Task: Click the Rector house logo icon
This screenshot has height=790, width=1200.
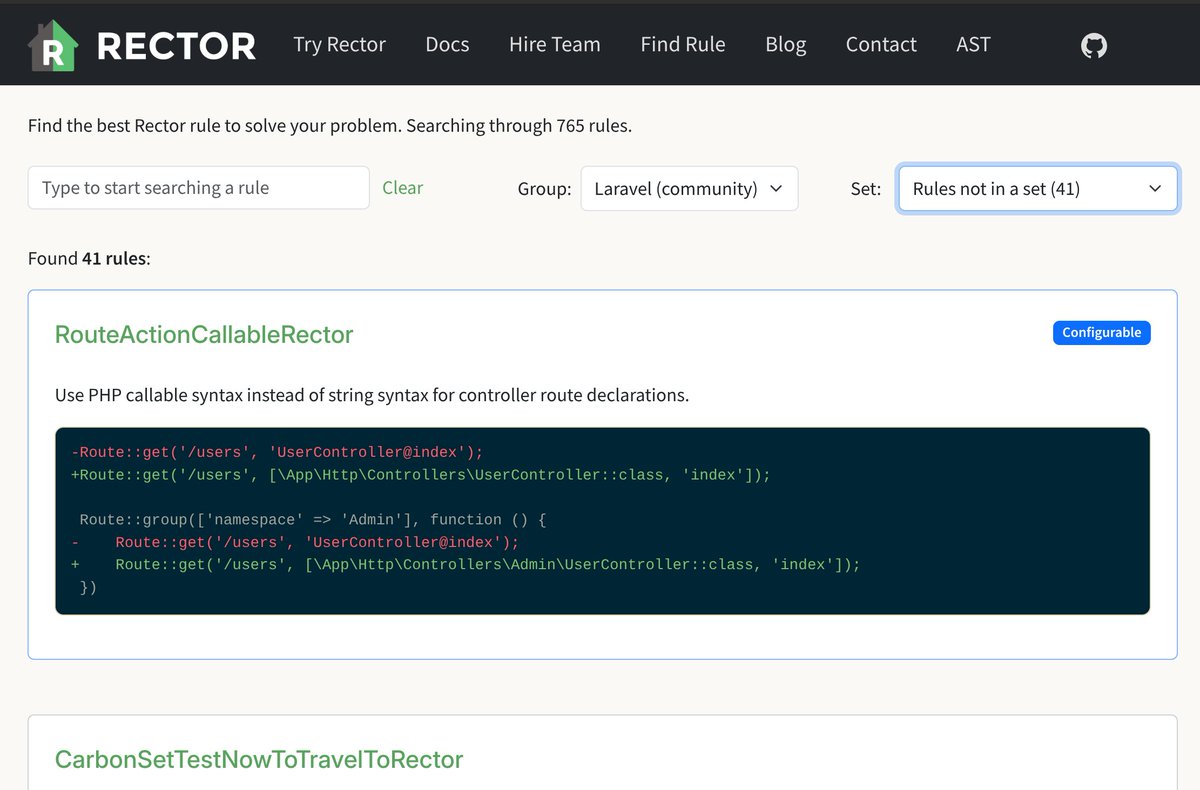Action: tap(53, 46)
